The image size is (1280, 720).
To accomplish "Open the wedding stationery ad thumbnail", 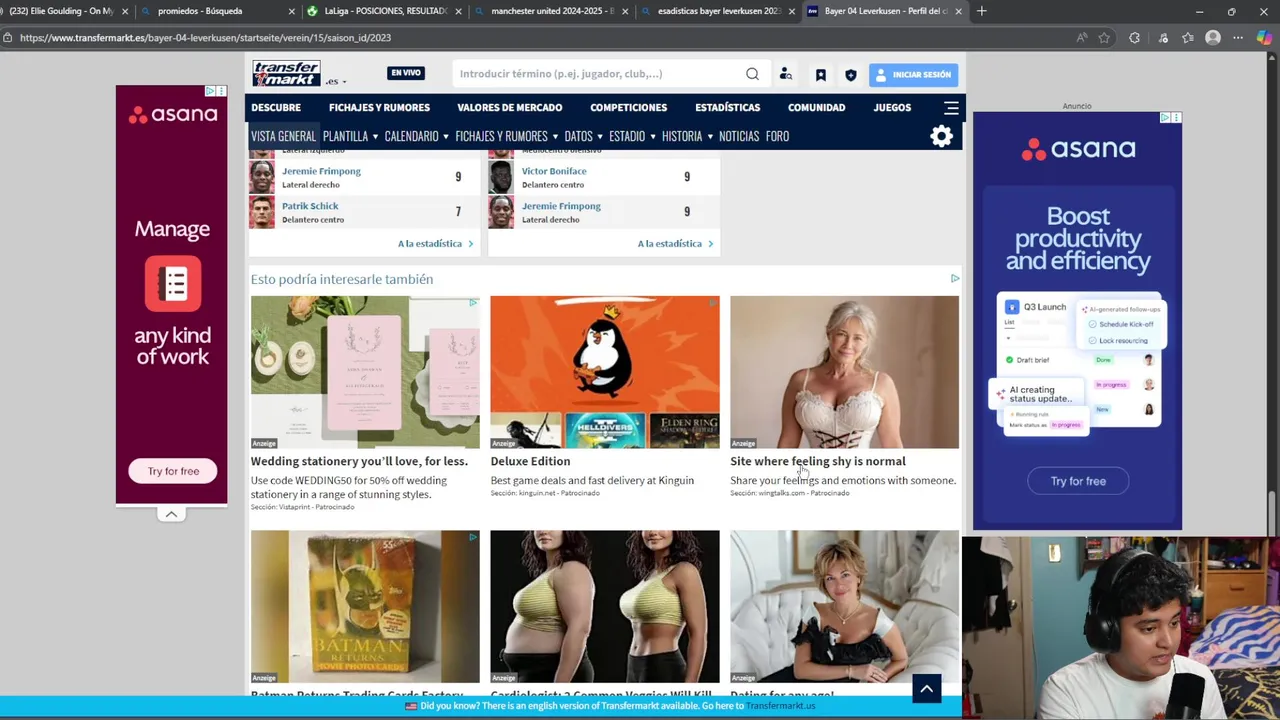I will click(x=365, y=372).
